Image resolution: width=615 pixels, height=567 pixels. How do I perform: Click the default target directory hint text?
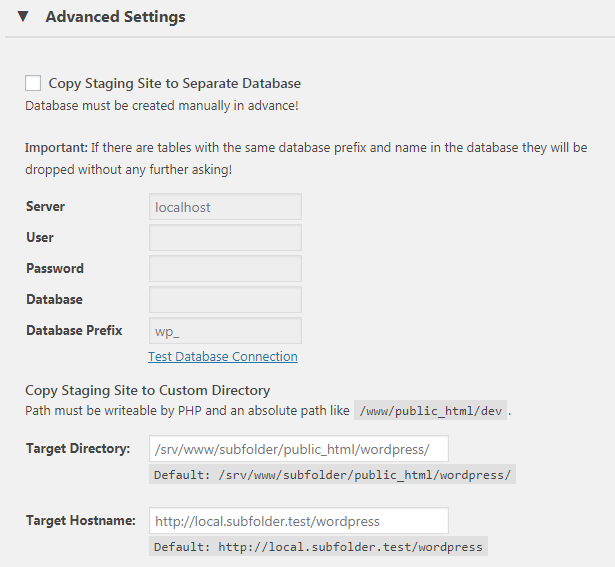[x=332, y=474]
